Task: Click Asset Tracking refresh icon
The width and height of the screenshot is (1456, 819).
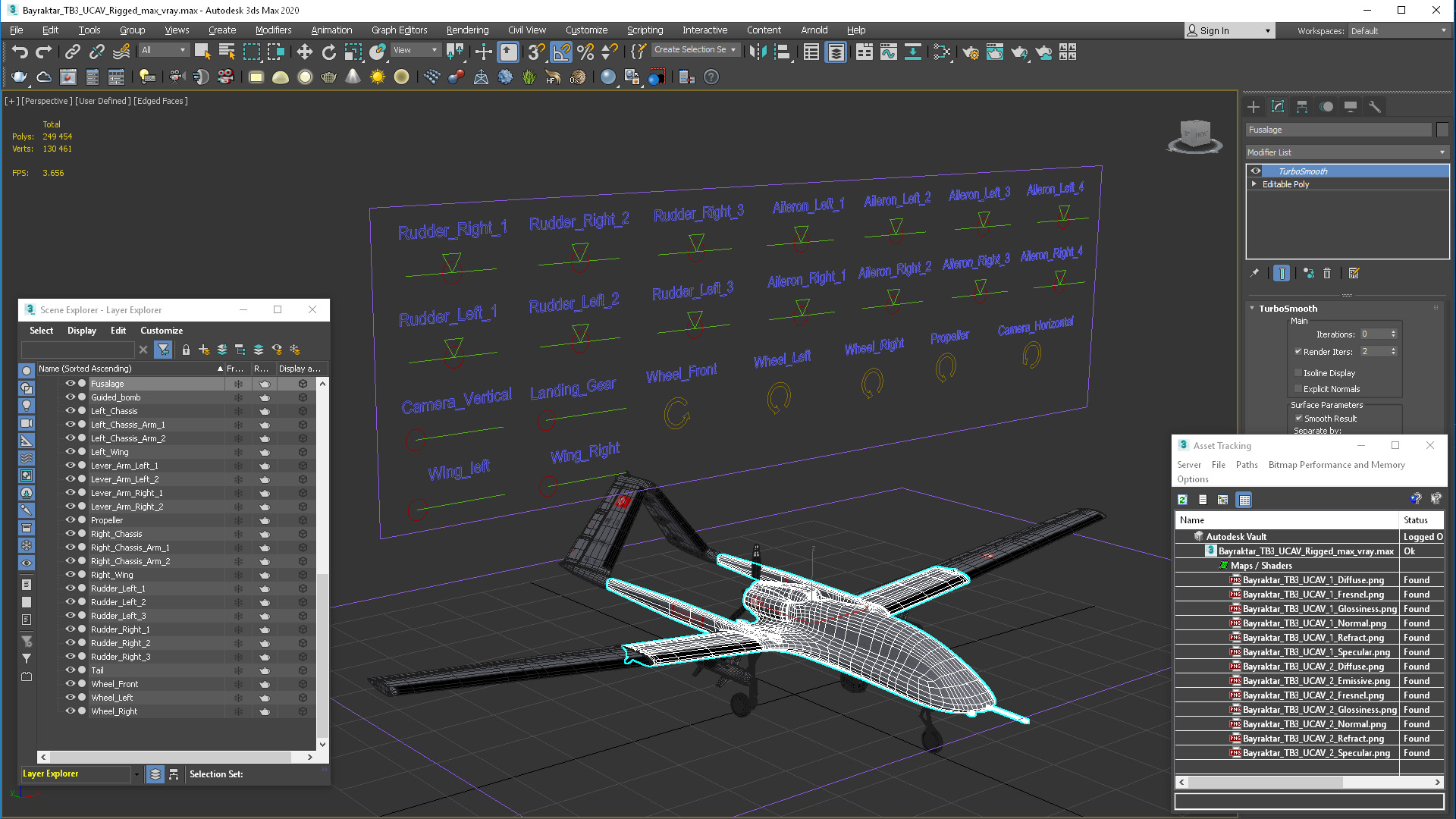Action: click(x=1182, y=500)
